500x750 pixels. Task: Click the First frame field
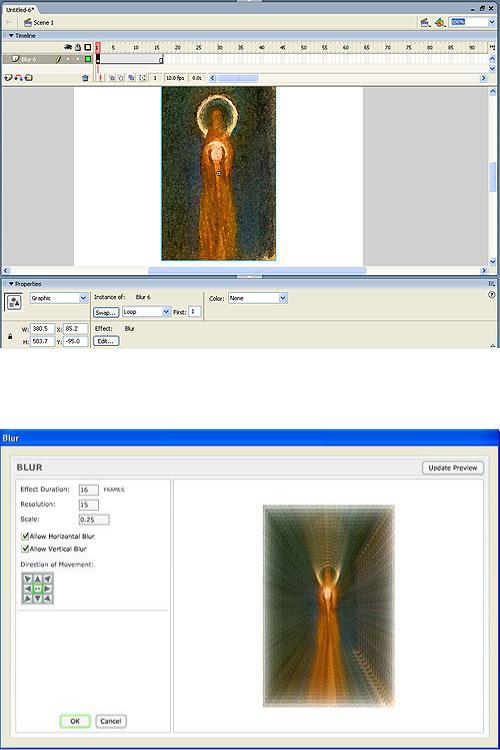point(194,312)
